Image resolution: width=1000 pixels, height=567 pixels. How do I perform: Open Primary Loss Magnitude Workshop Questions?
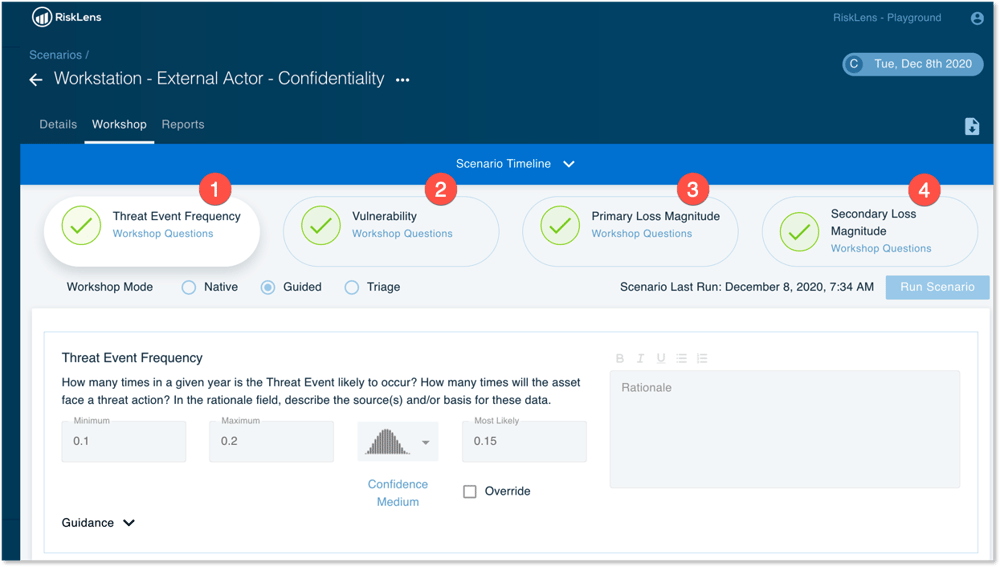(x=642, y=233)
